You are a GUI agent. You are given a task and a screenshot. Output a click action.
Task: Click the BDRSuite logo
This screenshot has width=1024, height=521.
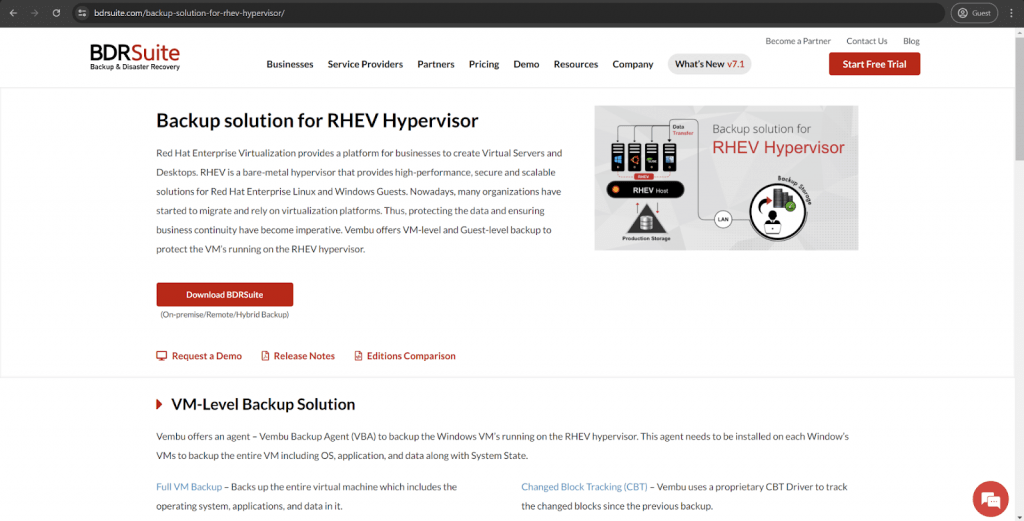(x=135, y=58)
